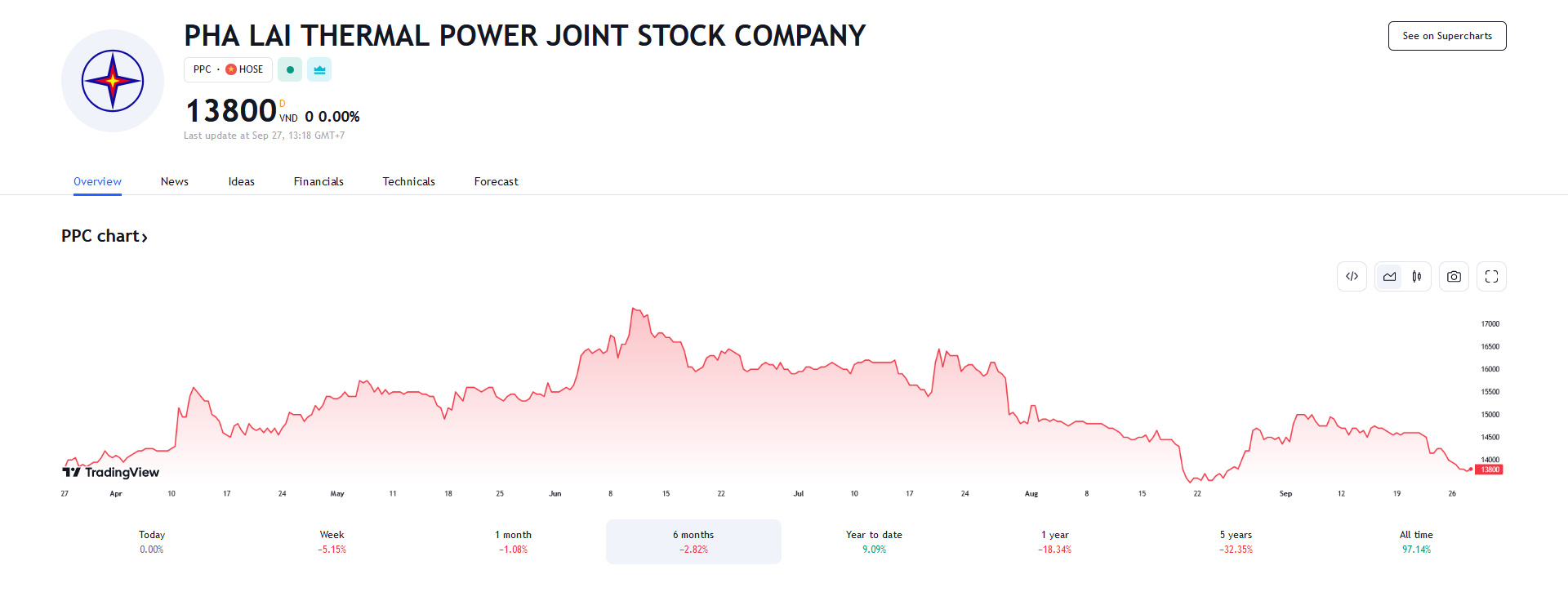This screenshot has width=1568, height=601.
Task: Select the Today time range
Action: (x=151, y=541)
